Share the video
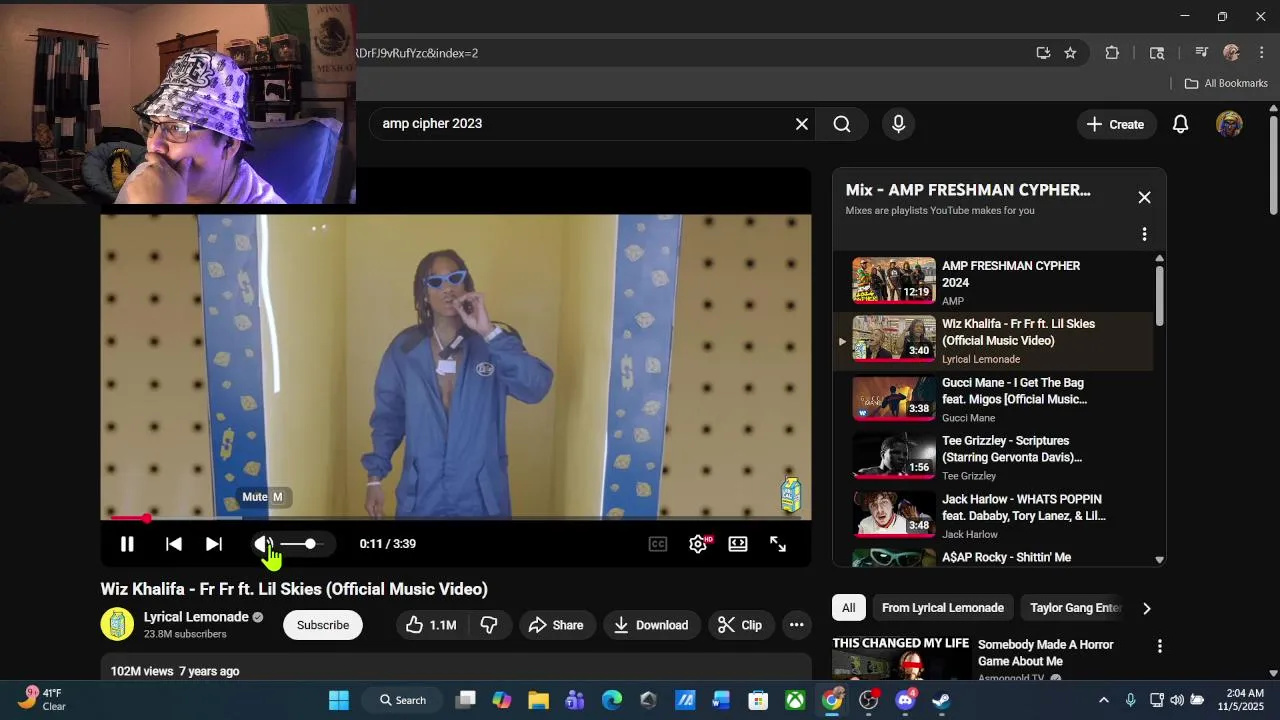The height and width of the screenshot is (720, 1280). 556,625
